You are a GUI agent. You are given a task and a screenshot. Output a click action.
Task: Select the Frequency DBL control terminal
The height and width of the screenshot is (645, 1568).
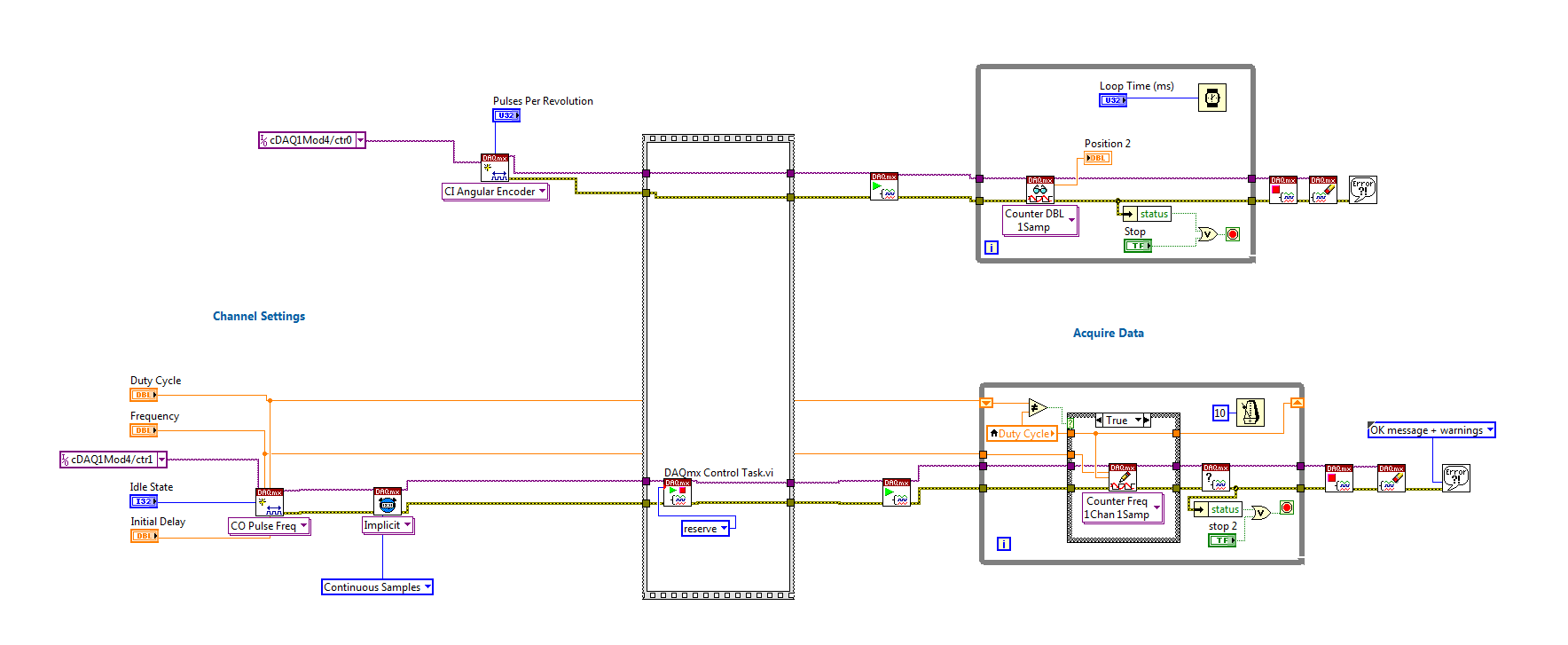[144, 430]
